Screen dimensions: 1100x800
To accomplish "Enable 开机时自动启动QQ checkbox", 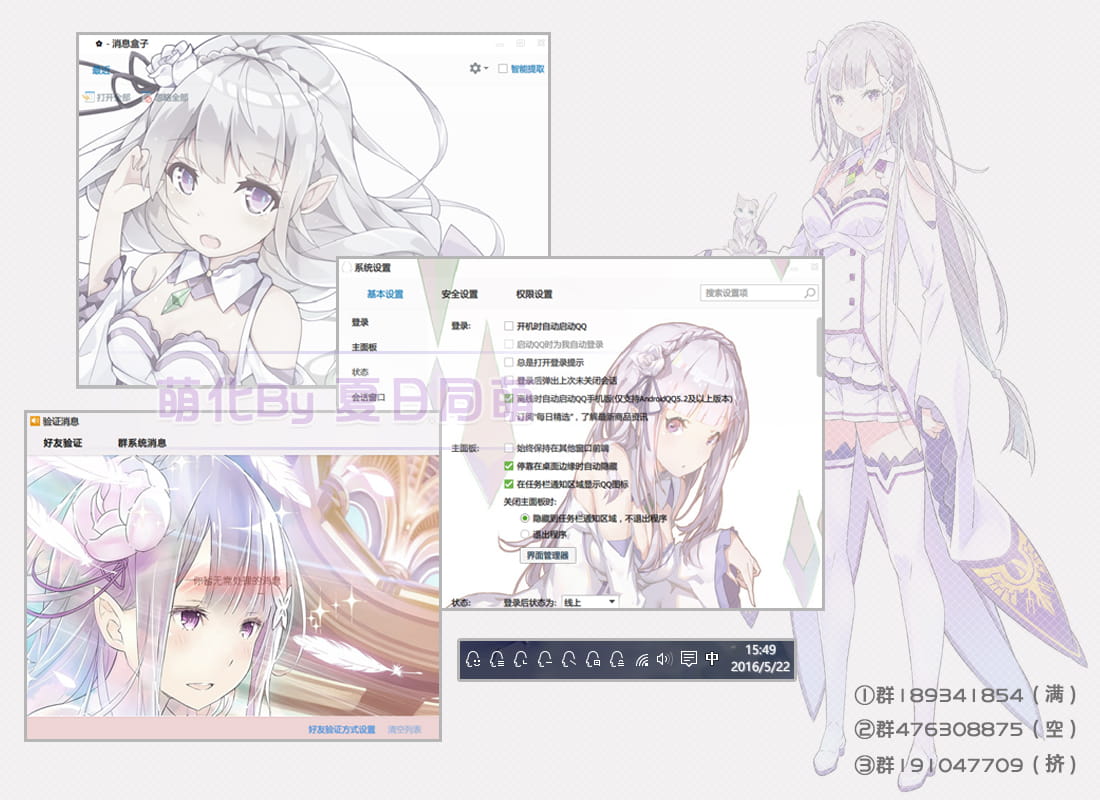I will click(509, 326).
